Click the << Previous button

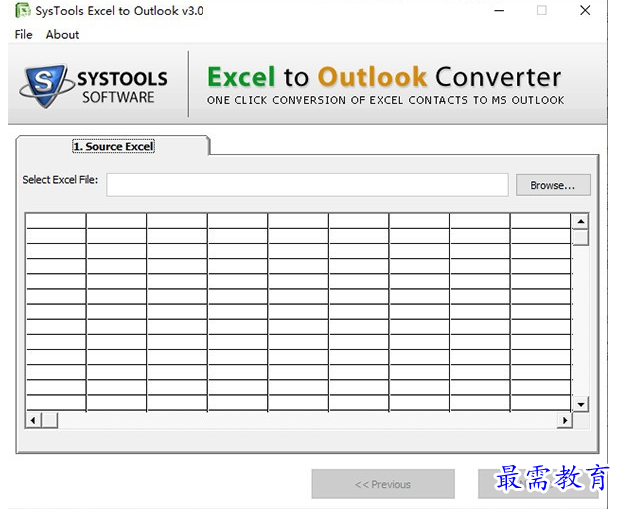click(383, 484)
